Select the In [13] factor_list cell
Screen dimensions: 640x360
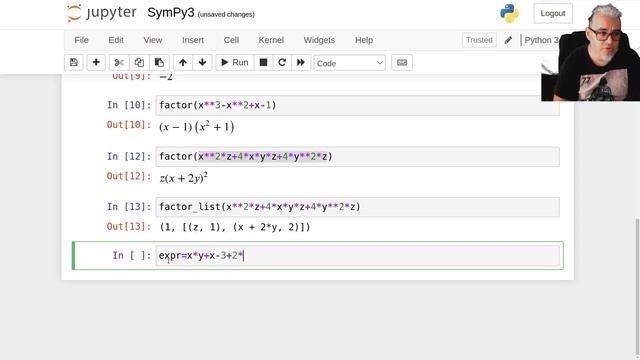click(x=357, y=207)
